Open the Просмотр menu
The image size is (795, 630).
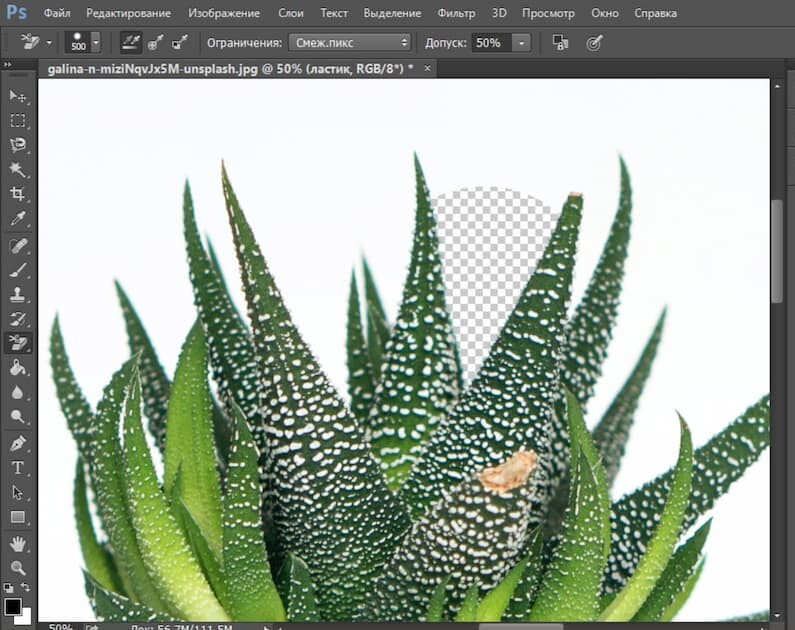point(548,13)
